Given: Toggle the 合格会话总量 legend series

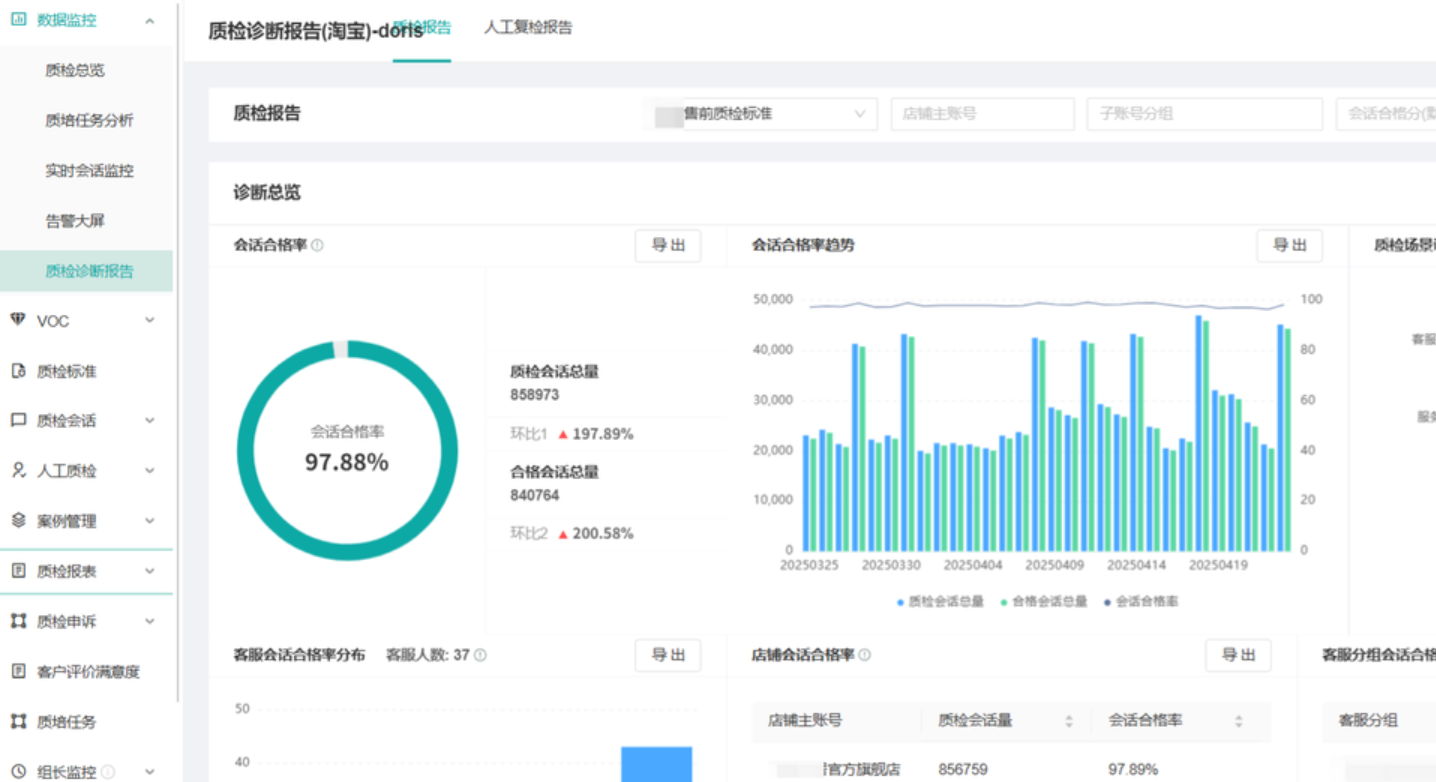Looking at the screenshot, I should point(1043,602).
